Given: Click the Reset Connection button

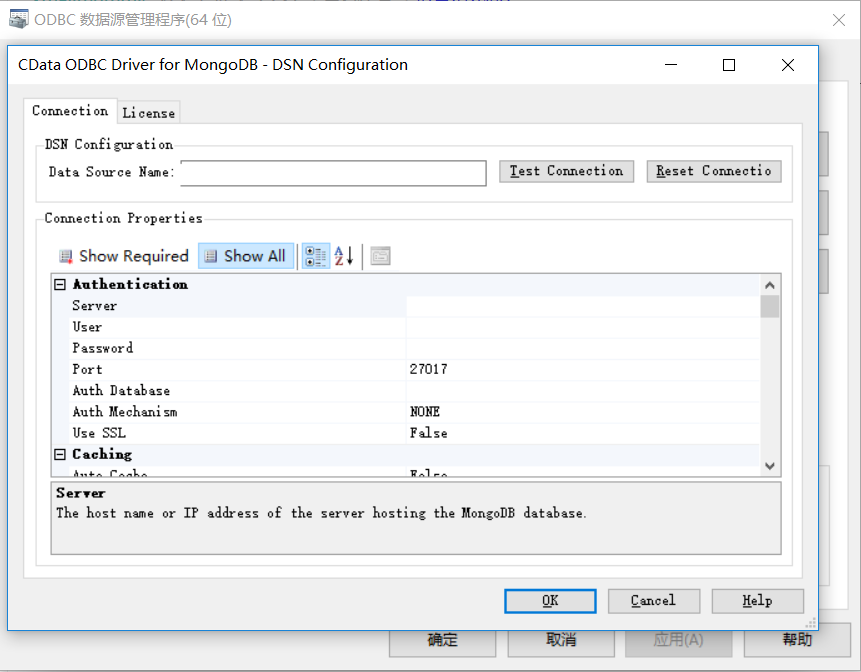Looking at the screenshot, I should click(714, 171).
